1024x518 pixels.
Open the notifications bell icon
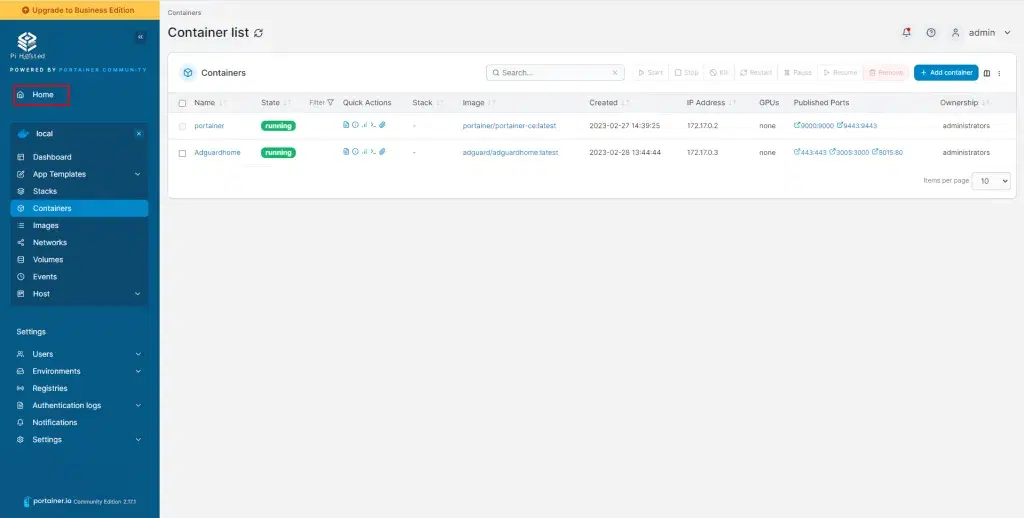point(906,33)
